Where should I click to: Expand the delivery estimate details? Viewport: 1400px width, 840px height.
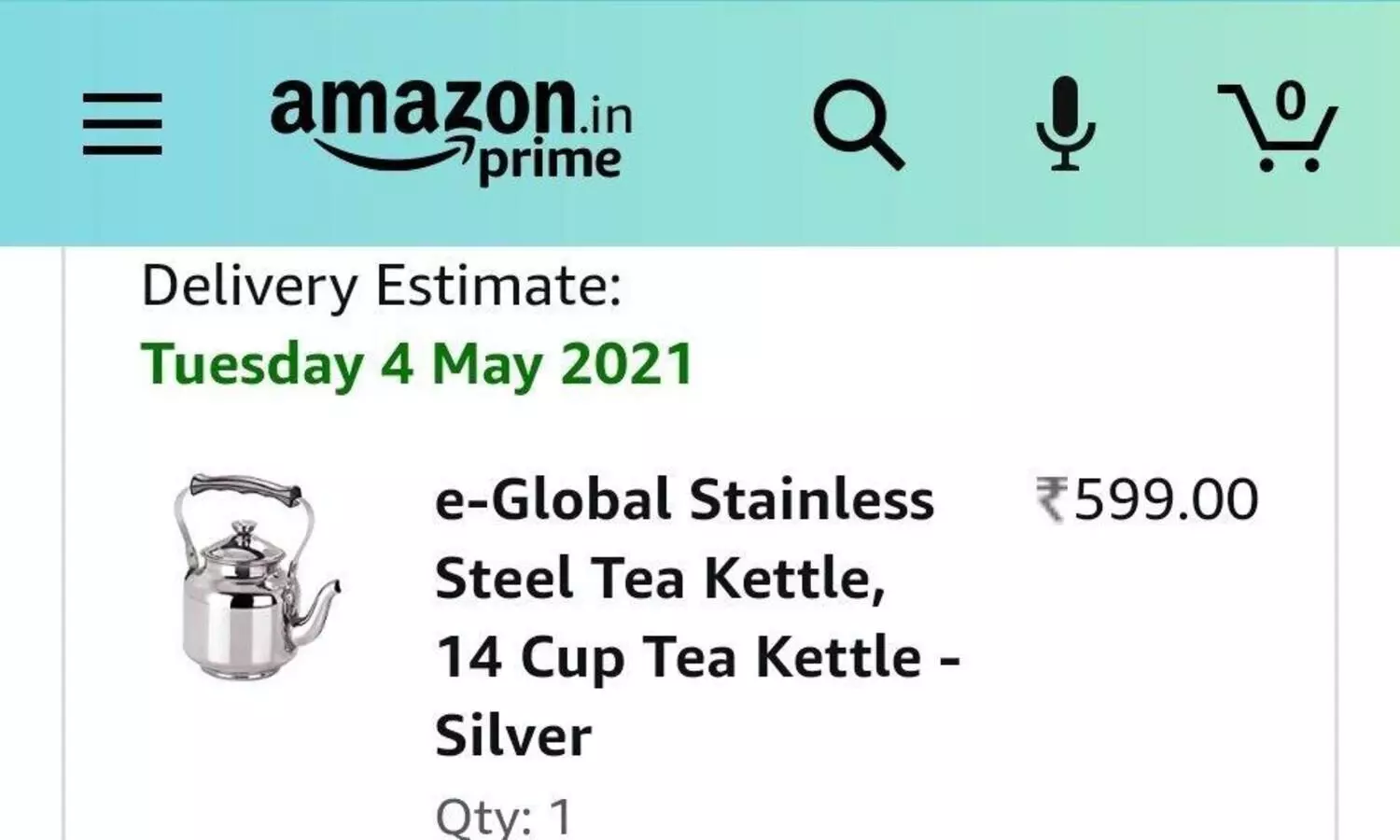(383, 287)
